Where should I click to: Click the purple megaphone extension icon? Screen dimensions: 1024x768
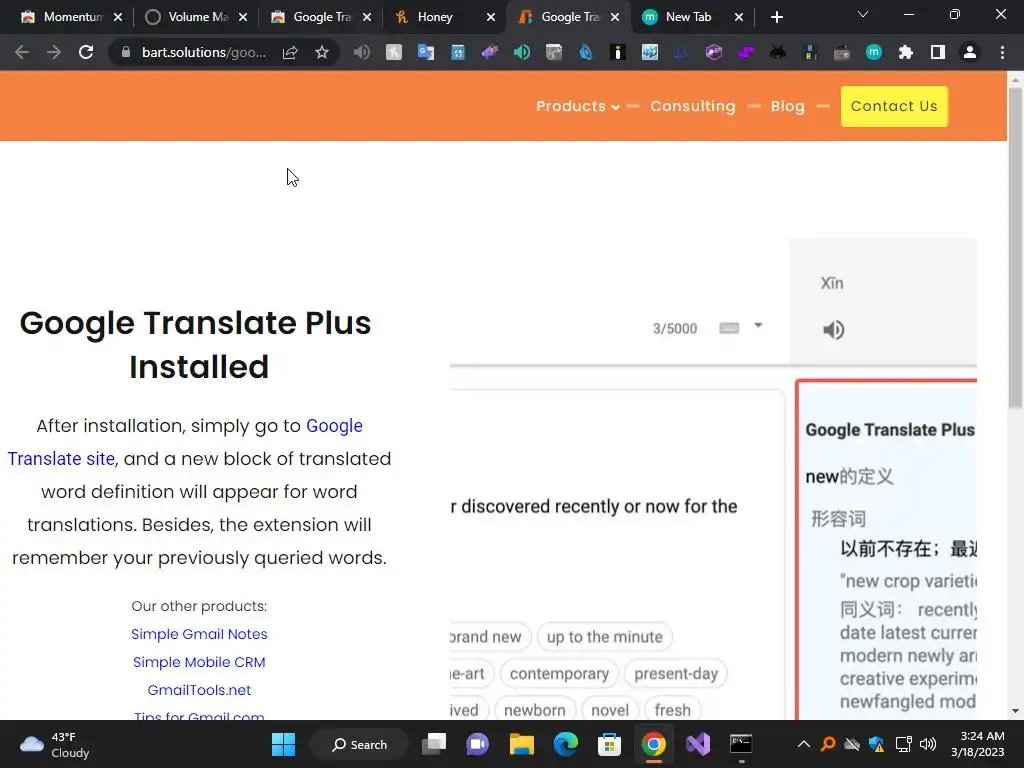tap(490, 52)
